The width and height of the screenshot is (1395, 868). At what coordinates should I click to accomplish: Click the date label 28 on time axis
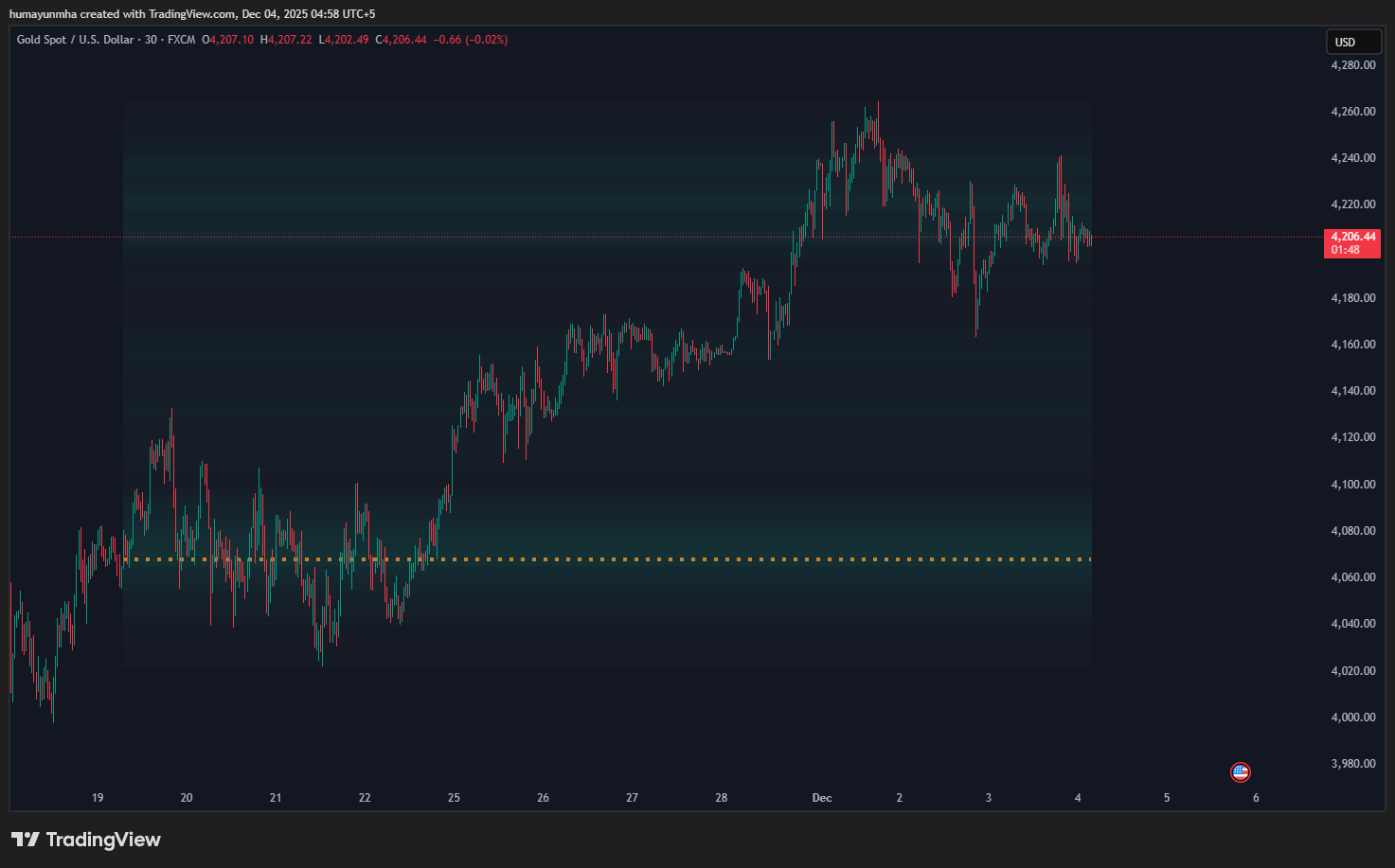tap(722, 798)
